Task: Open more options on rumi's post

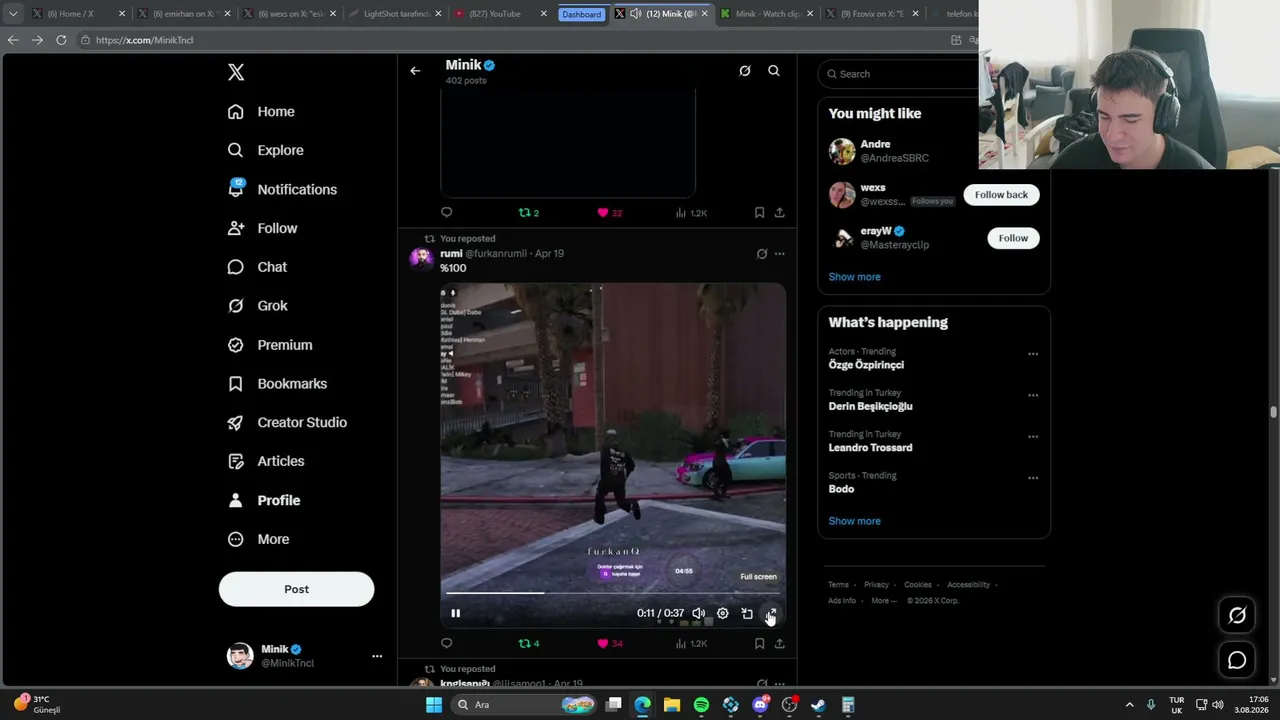Action: pyautogui.click(x=780, y=254)
